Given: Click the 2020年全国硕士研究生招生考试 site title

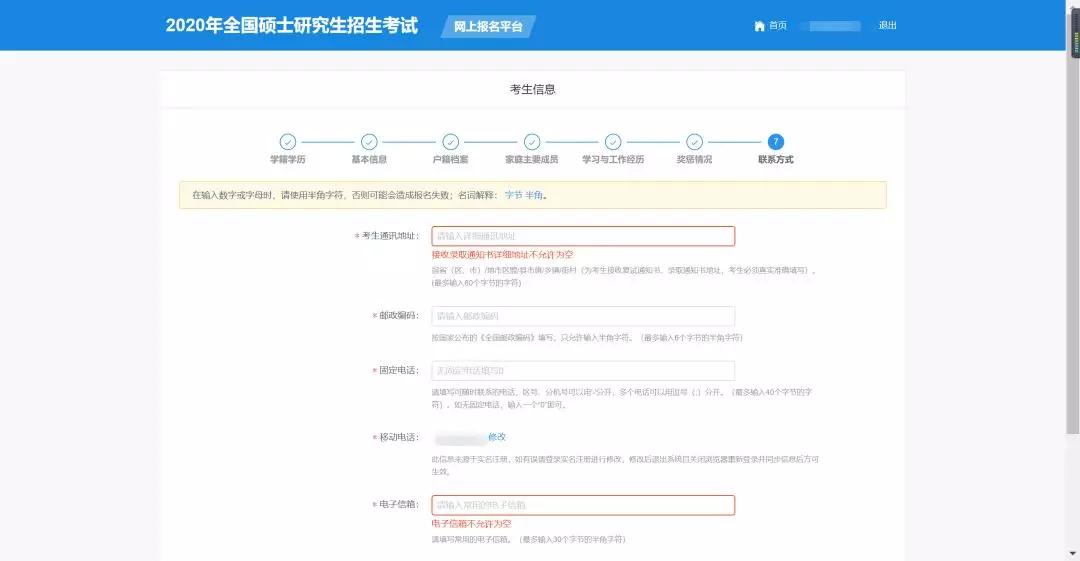Looking at the screenshot, I should click(291, 26).
